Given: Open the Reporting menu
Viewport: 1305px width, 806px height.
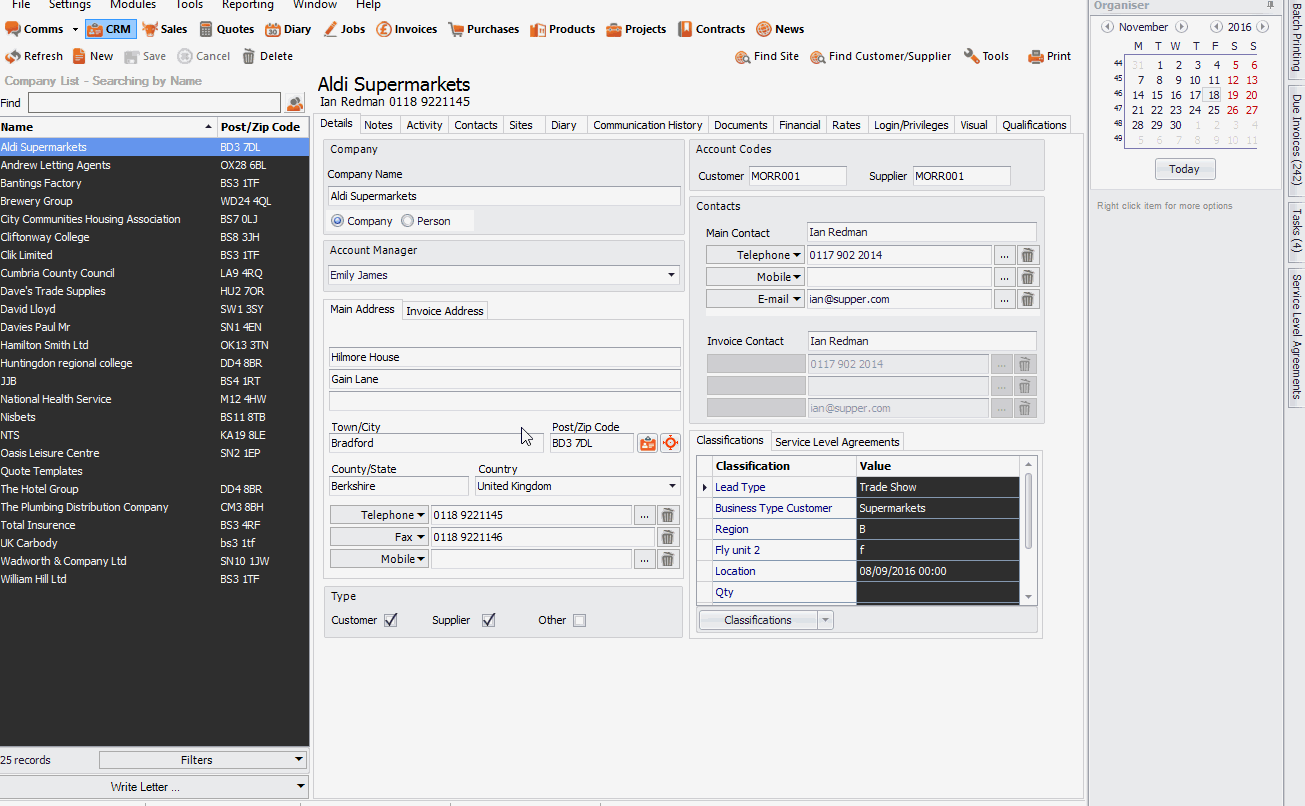Looking at the screenshot, I should (247, 6).
